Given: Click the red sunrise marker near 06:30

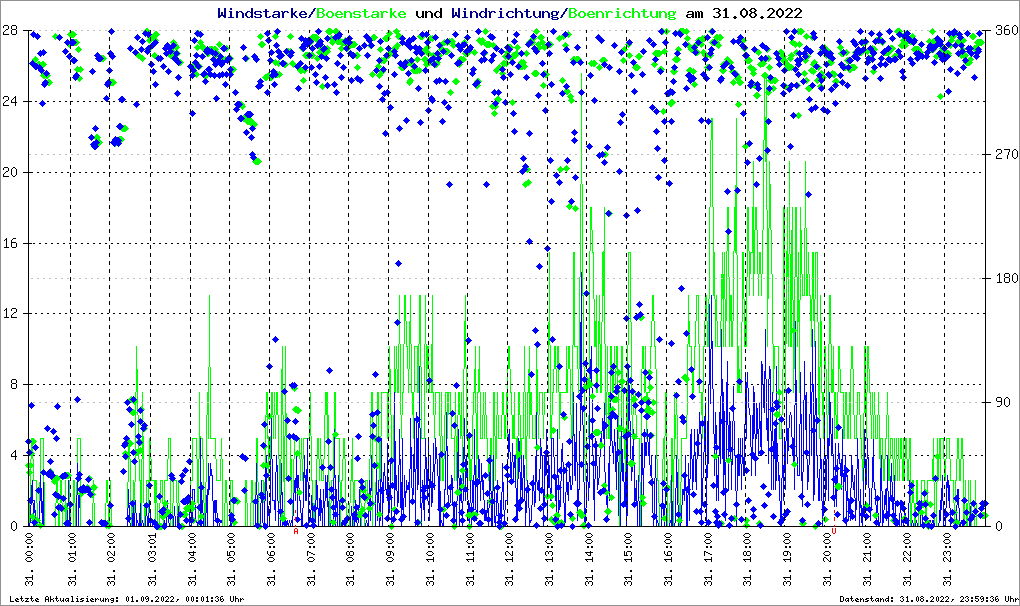Looking at the screenshot, I should (x=296, y=531).
